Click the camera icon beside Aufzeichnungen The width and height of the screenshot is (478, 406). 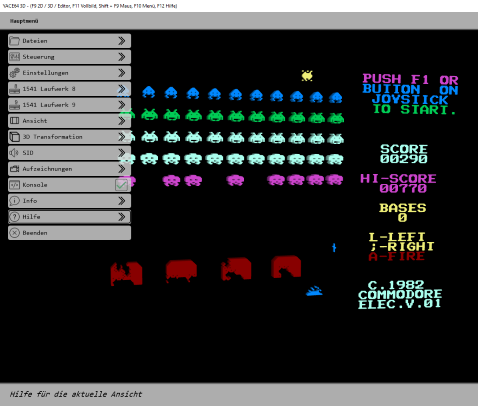pyautogui.click(x=14, y=169)
